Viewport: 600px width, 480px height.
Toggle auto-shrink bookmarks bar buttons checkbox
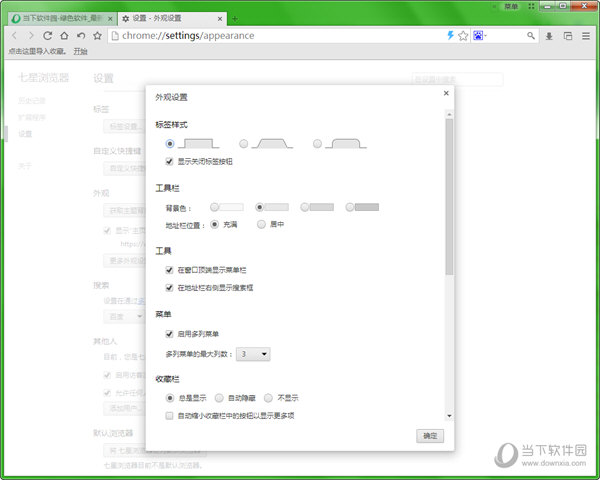(x=169, y=416)
